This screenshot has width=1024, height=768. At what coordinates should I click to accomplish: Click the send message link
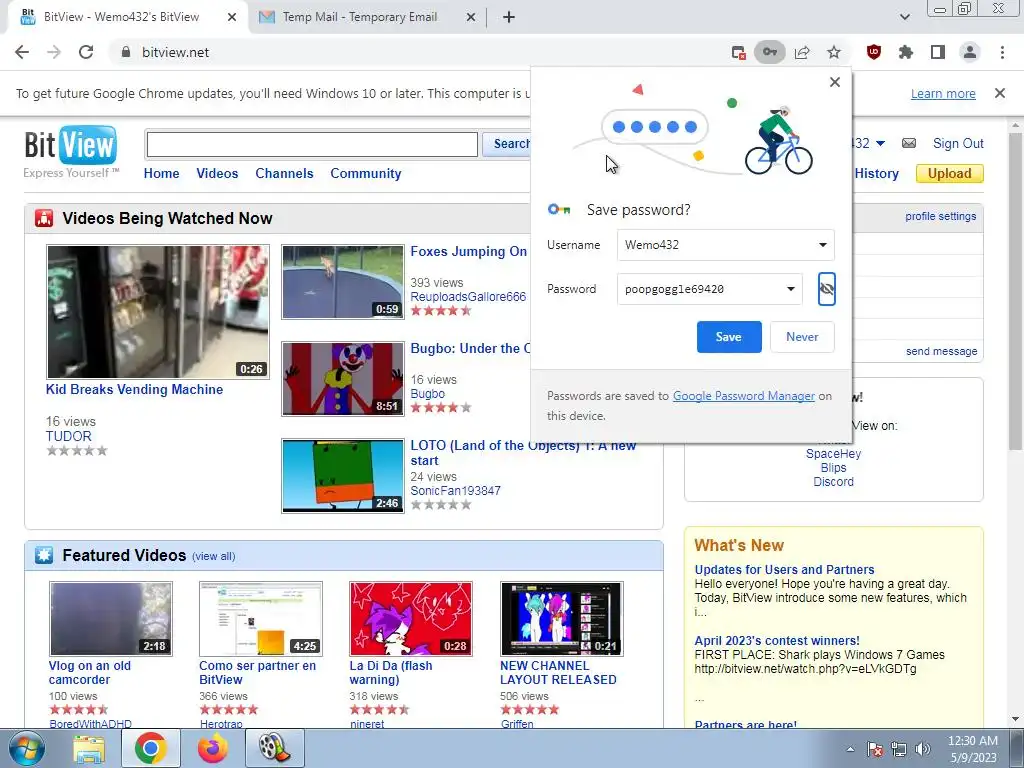click(942, 351)
